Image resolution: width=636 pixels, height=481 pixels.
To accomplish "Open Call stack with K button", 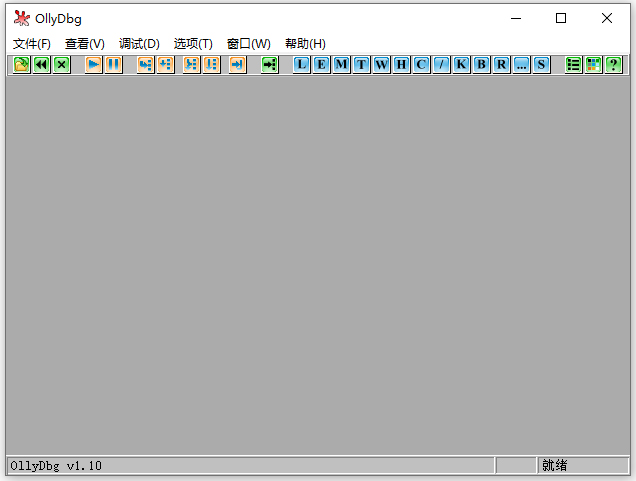I will point(461,65).
